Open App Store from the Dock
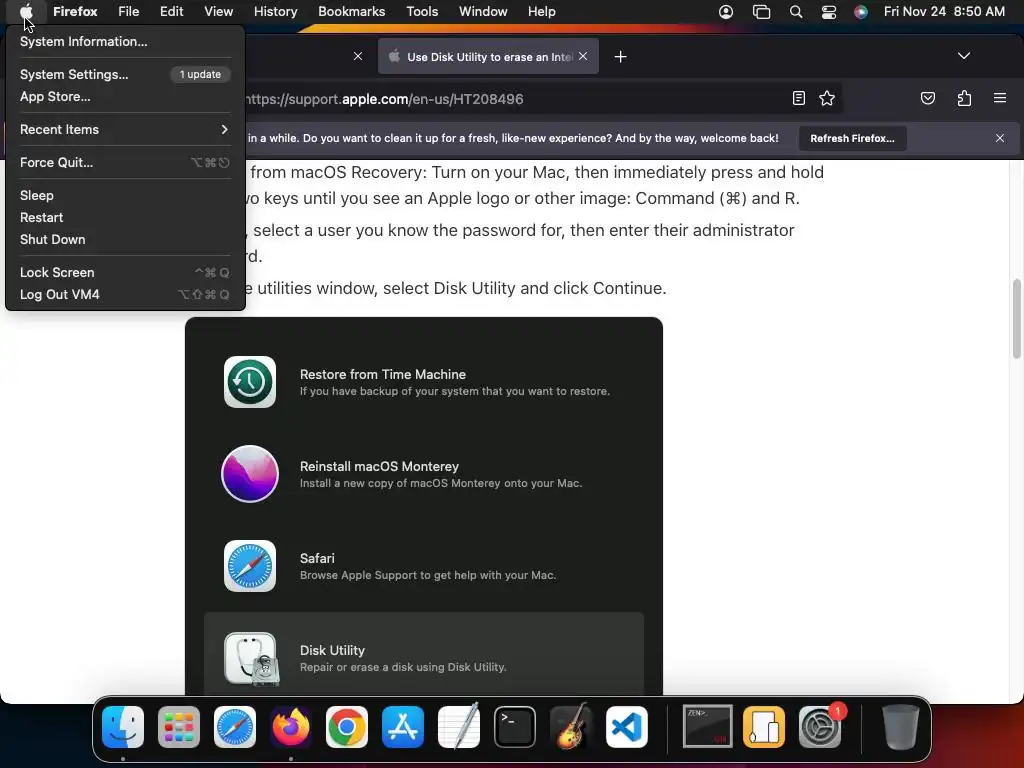 (403, 727)
